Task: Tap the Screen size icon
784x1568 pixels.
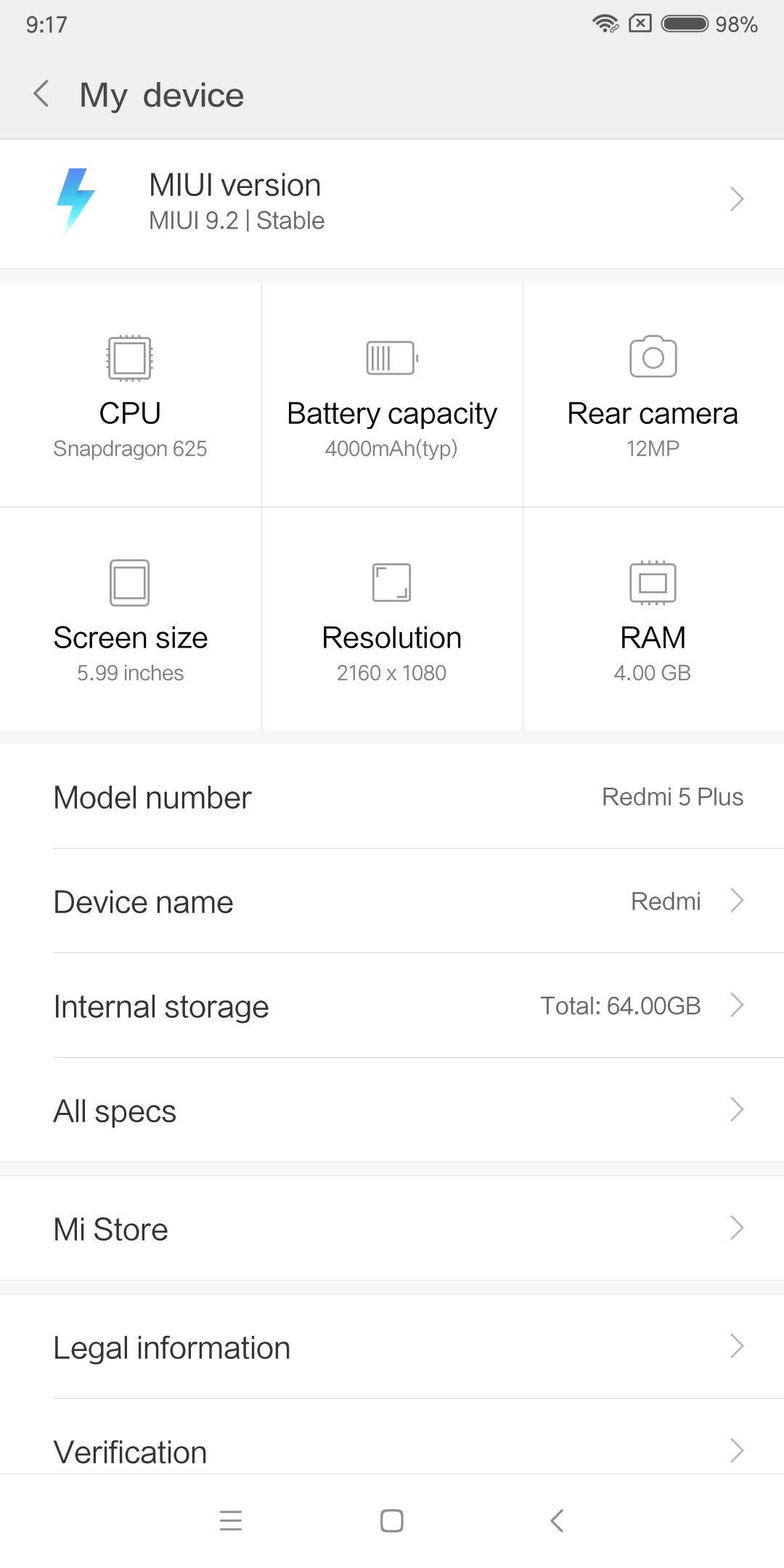Action: pyautogui.click(x=130, y=582)
